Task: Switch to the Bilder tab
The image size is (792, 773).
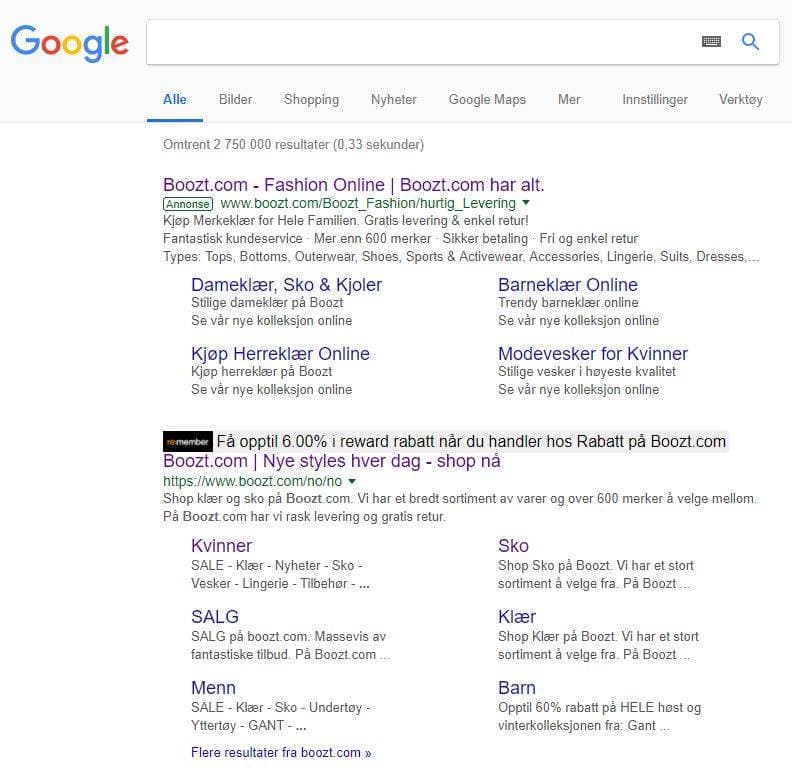Action: (235, 99)
